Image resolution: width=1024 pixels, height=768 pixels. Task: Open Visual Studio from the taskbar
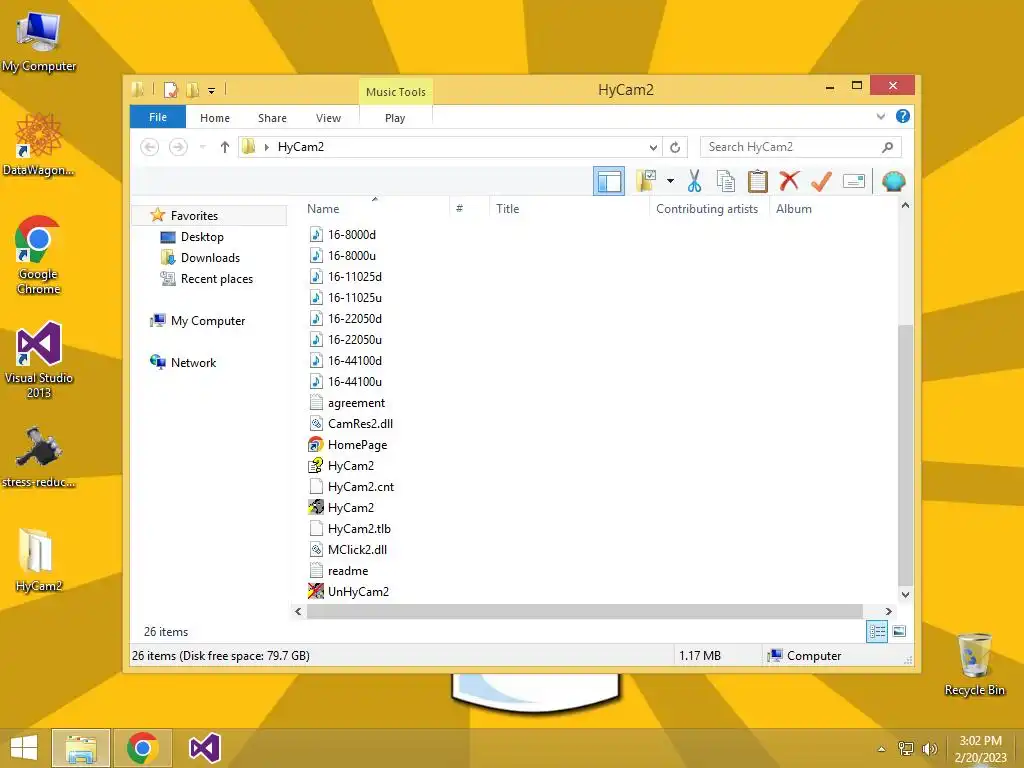(204, 748)
